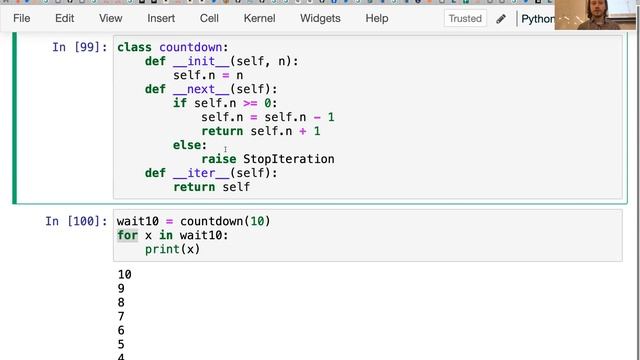Open the File menu

[22, 18]
